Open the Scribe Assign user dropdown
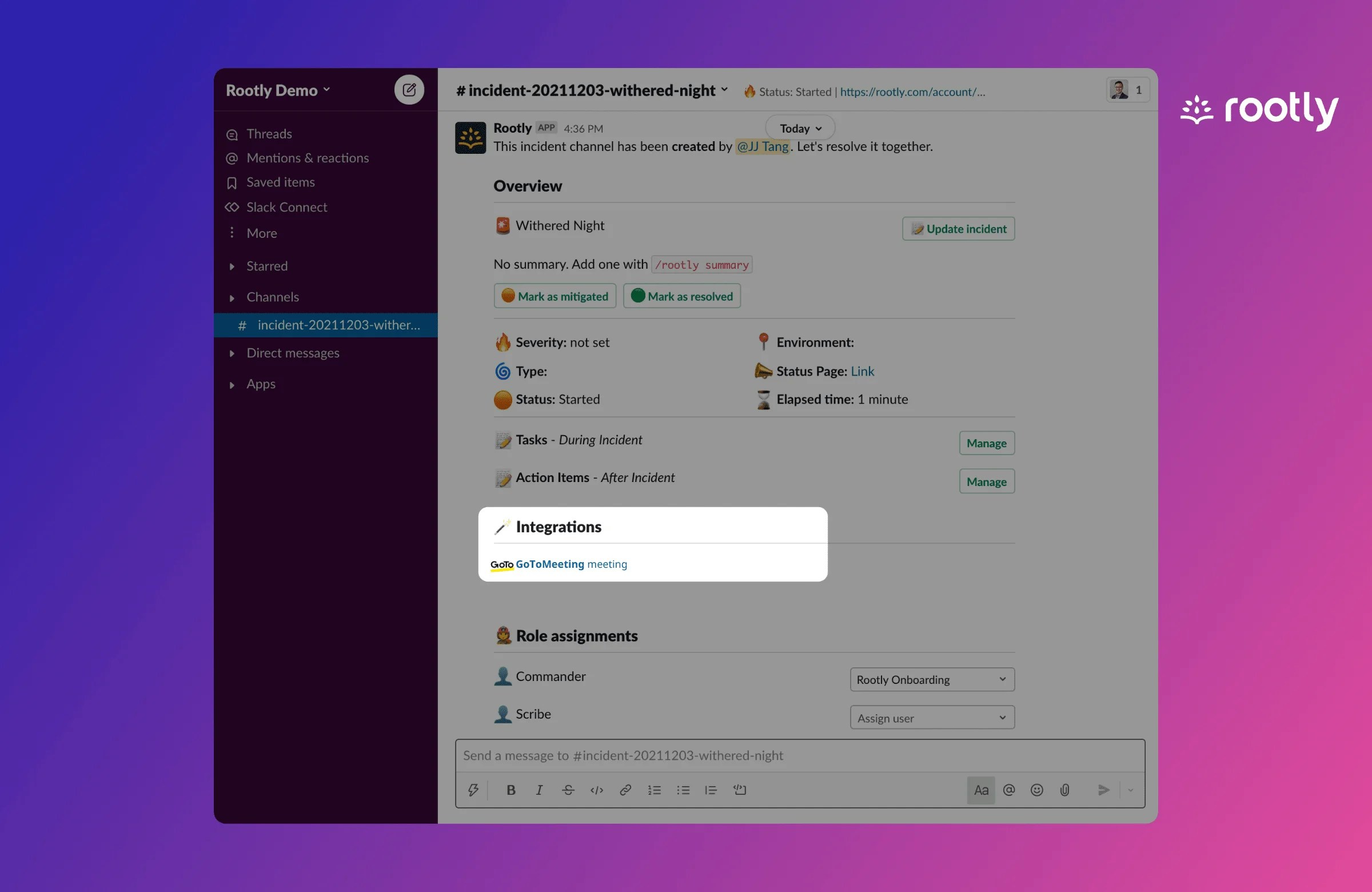 [932, 718]
